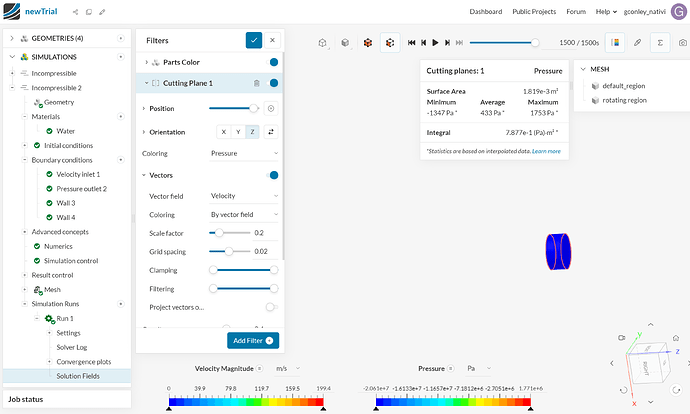
Task: Add a simulation with plus icon
Action: [121, 57]
